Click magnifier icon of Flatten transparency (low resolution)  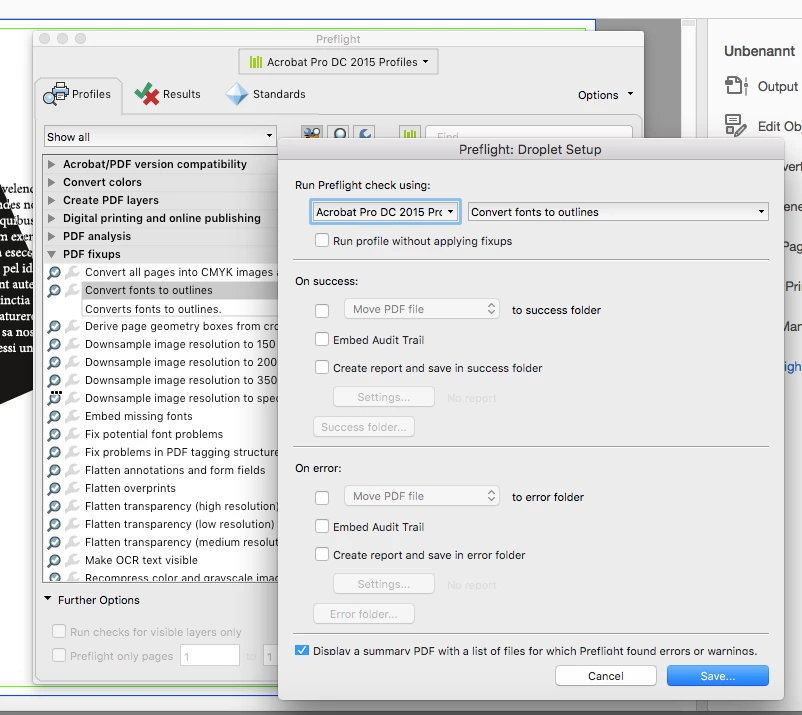tap(54, 525)
